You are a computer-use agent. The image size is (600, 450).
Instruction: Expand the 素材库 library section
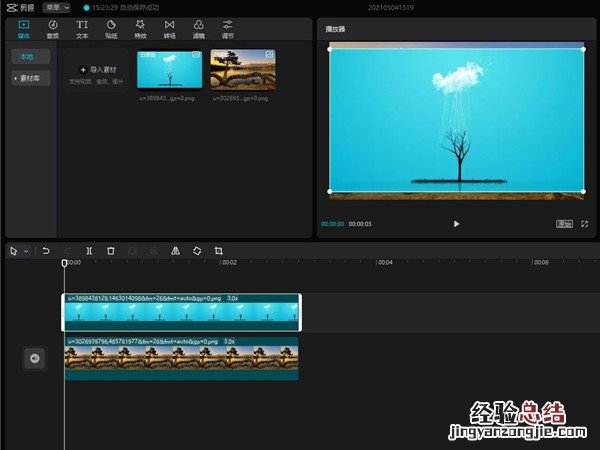point(30,77)
